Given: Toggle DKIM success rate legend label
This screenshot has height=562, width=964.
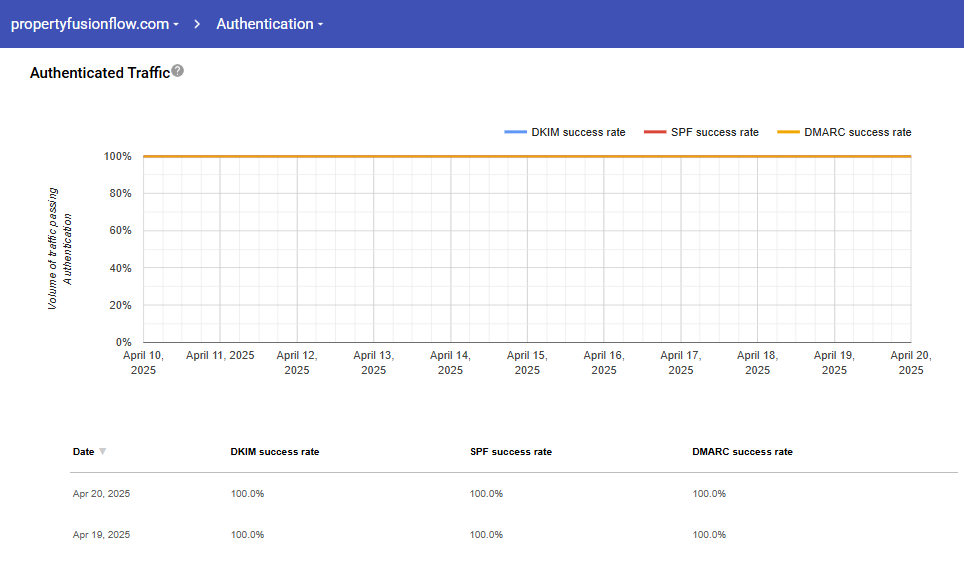Looking at the screenshot, I should (x=578, y=132).
